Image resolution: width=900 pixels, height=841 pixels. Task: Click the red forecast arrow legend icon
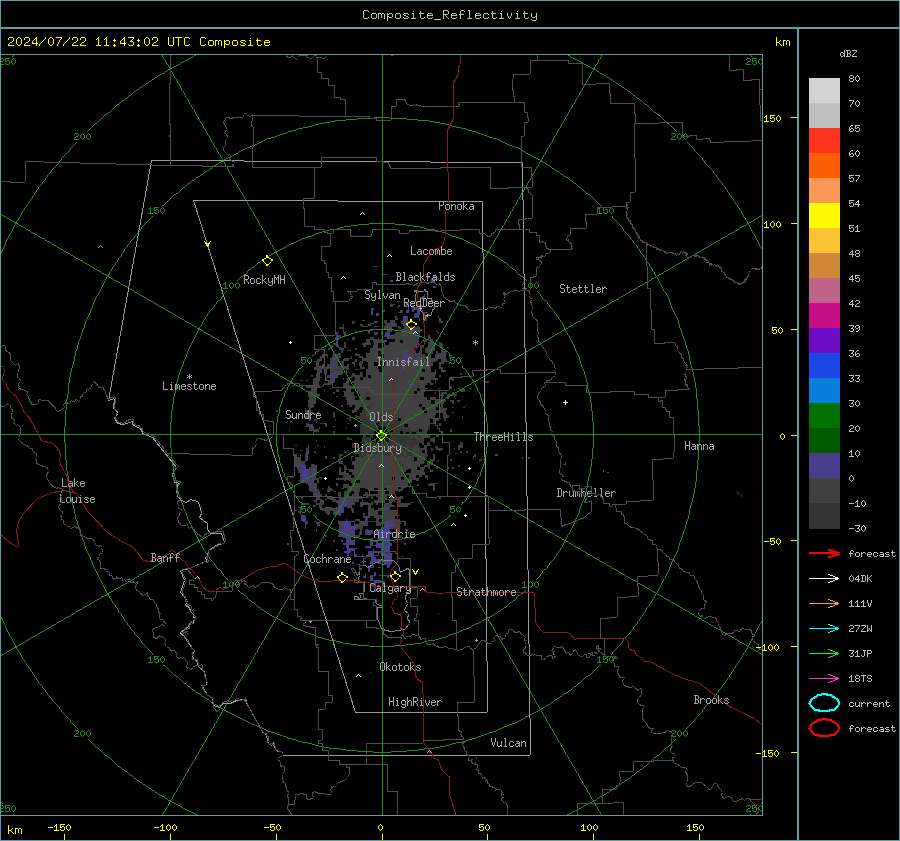(x=824, y=553)
